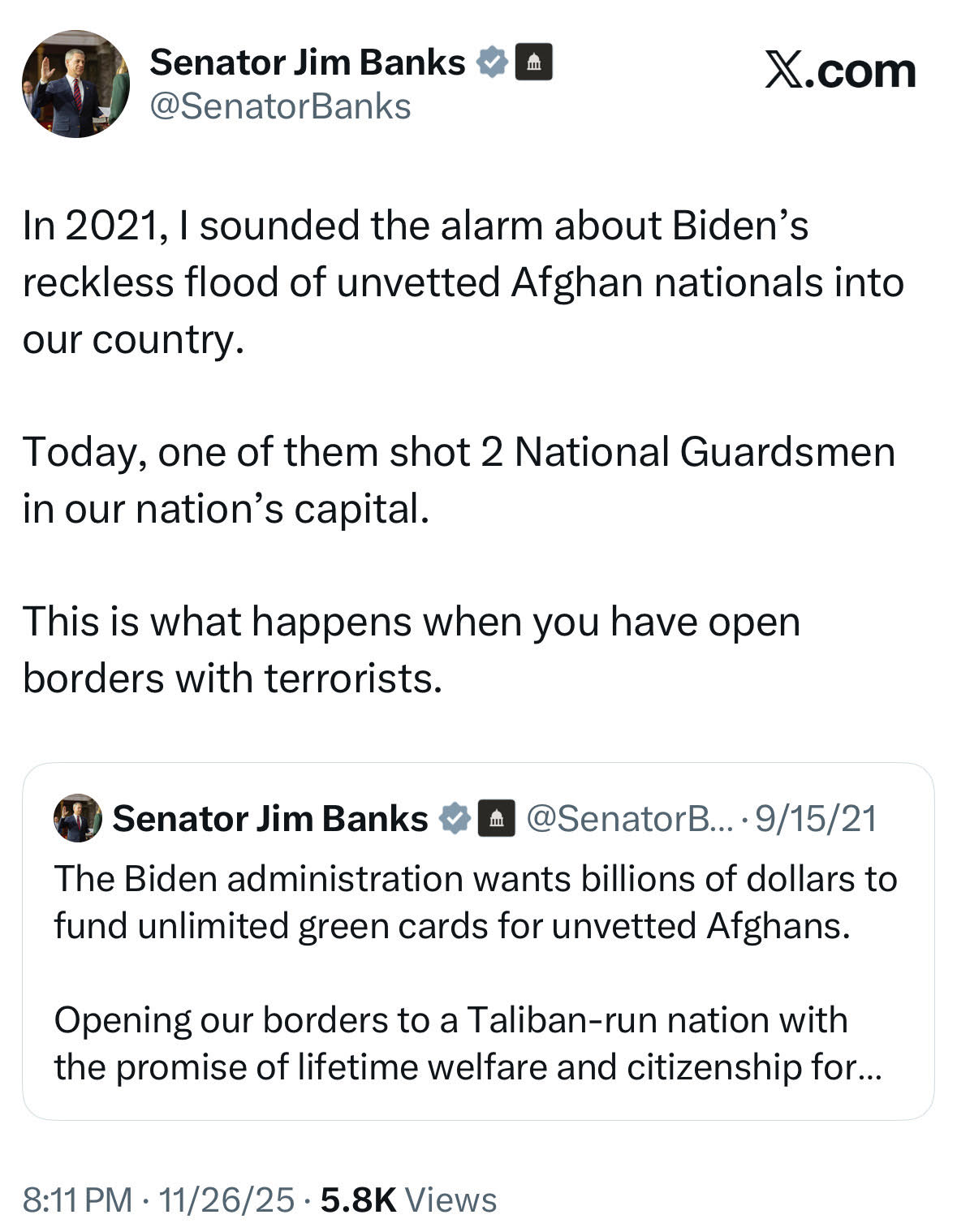Open the quoted text about unlimited green cards
Viewport: 957px width, 1232px height.
(475, 902)
